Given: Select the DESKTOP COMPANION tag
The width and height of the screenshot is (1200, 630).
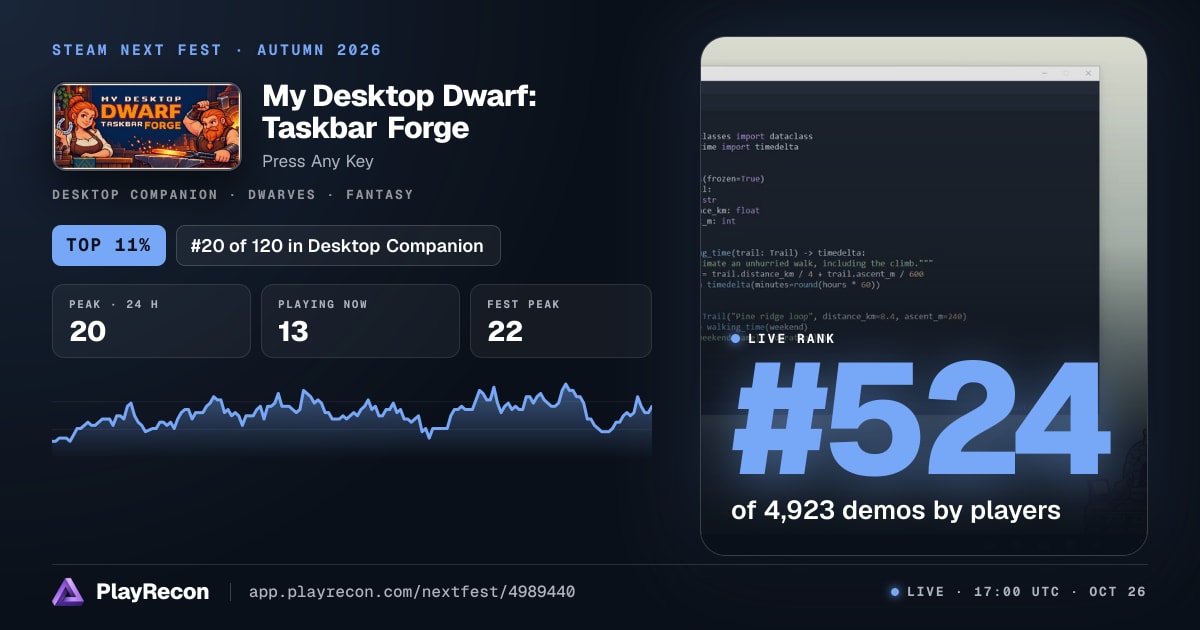Looking at the screenshot, I should (x=135, y=195).
